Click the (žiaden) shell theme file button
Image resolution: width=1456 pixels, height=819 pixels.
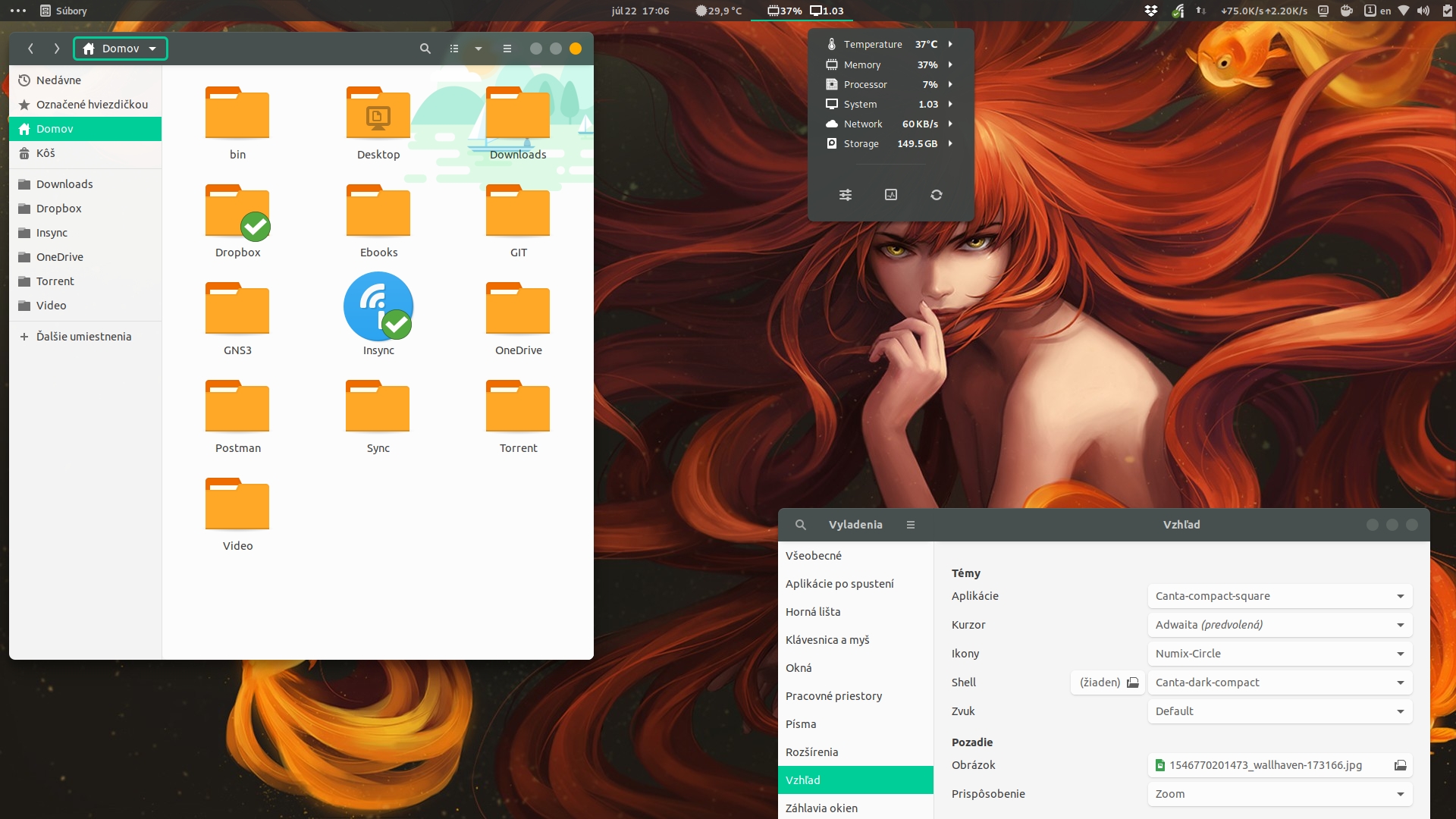(1108, 682)
